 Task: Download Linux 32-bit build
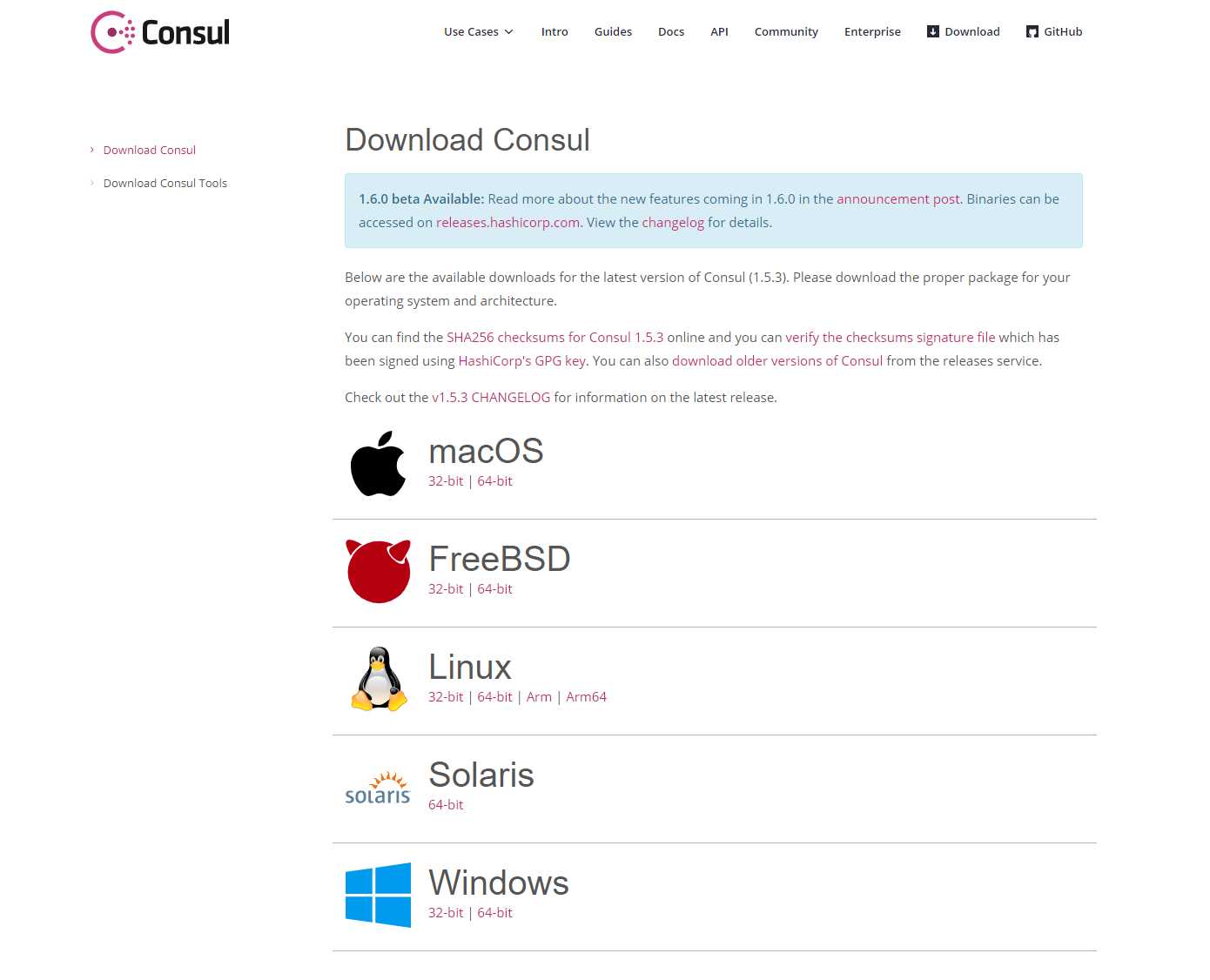click(x=446, y=696)
